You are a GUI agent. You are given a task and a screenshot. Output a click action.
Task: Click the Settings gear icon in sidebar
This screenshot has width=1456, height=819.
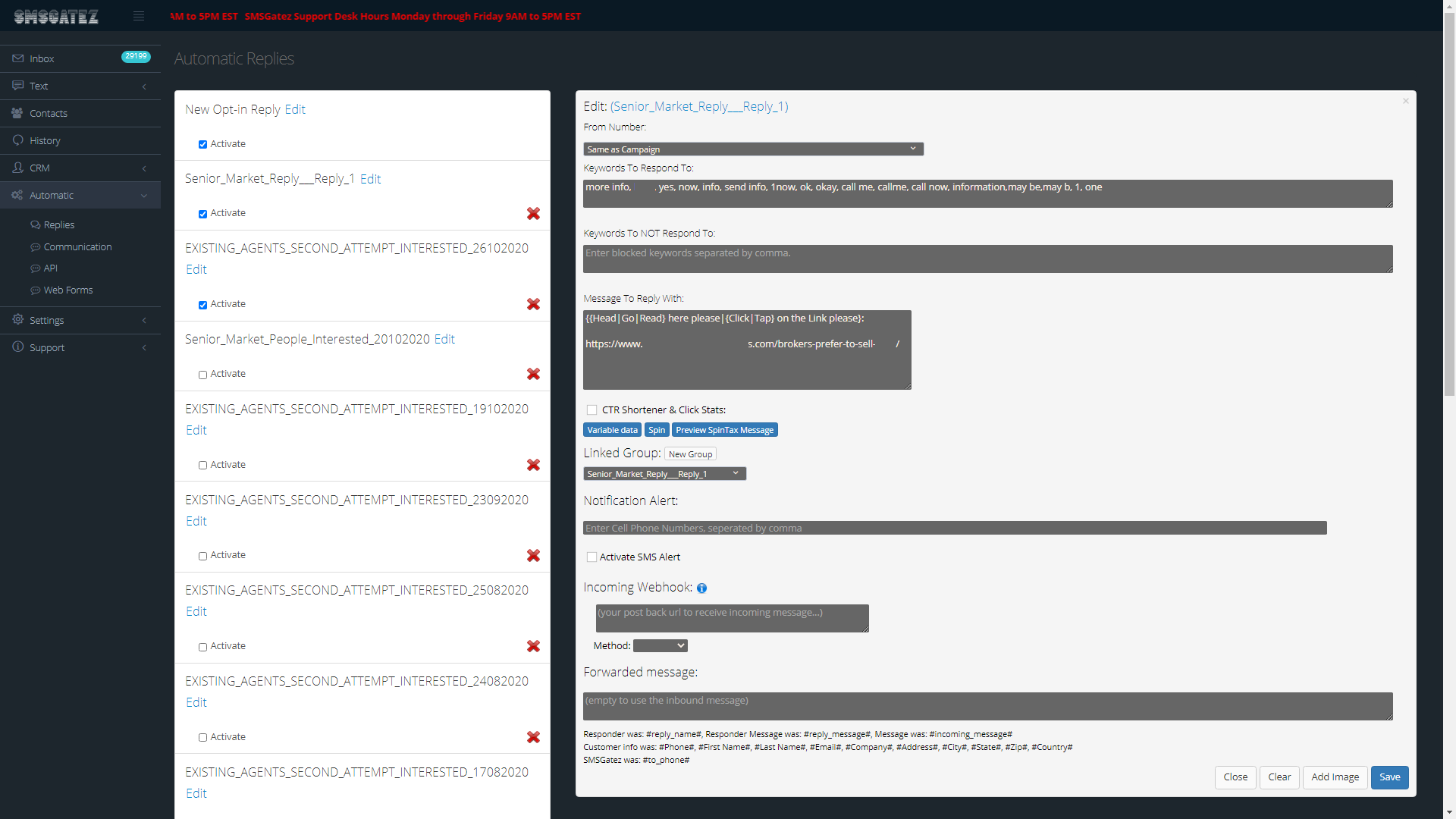click(18, 320)
